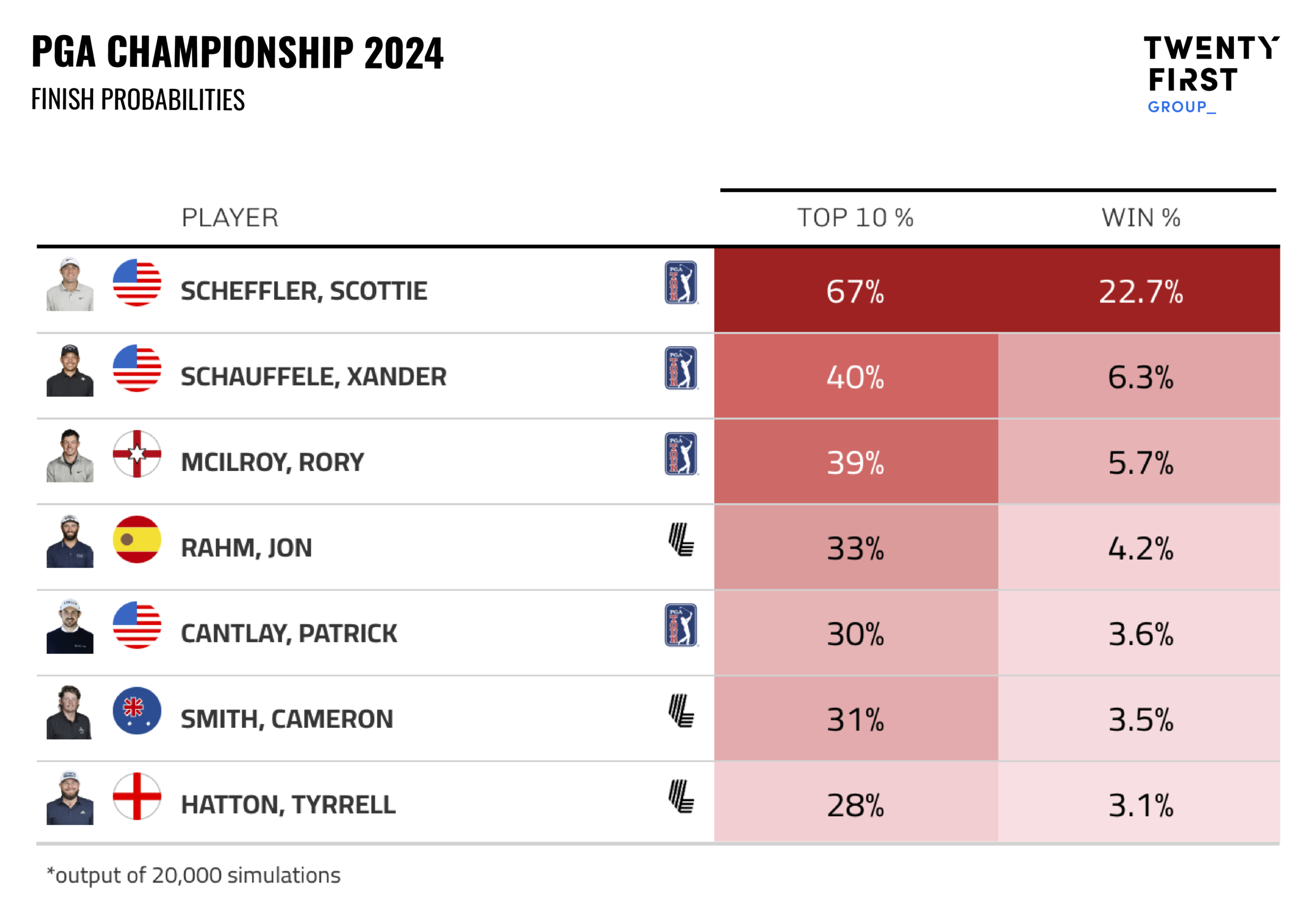Click Schauffele's 40% top 10 cell
This screenshot has width=1316, height=919.
tap(855, 376)
